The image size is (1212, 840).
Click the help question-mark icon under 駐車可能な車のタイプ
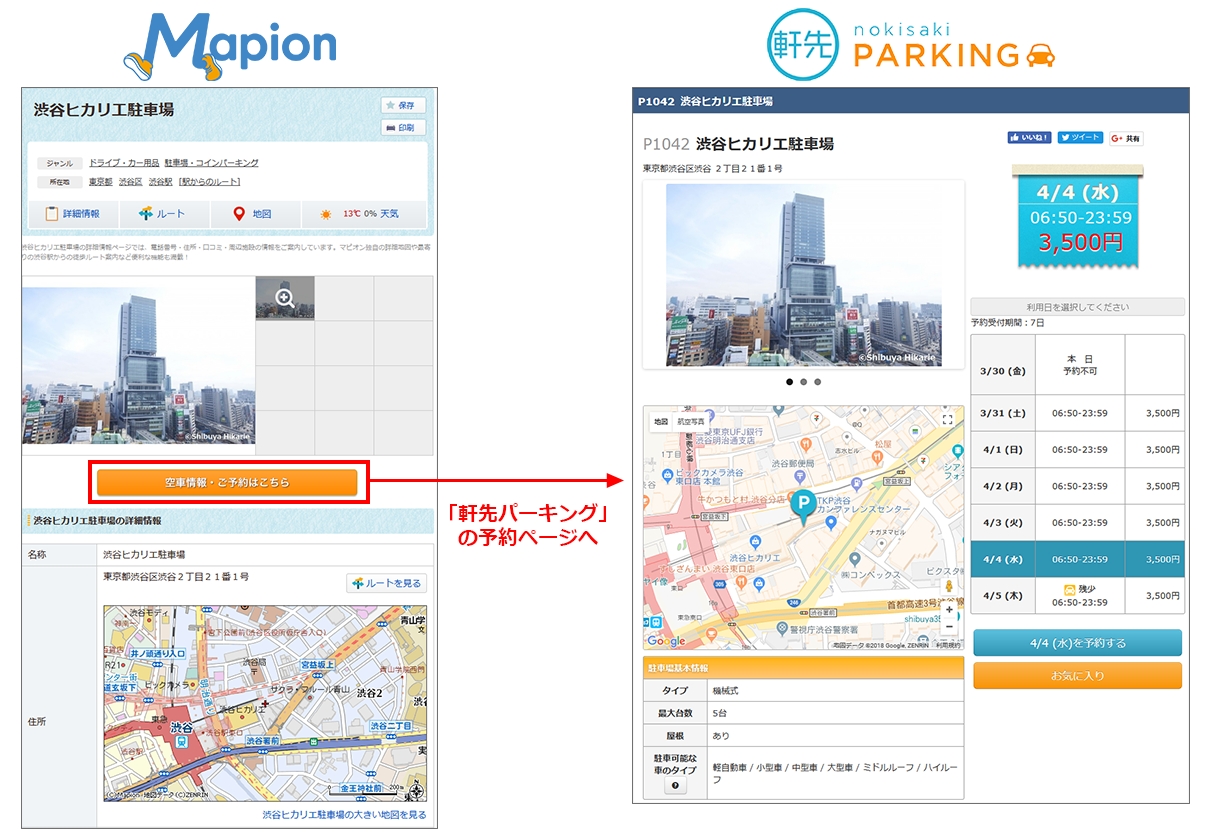tap(675, 786)
